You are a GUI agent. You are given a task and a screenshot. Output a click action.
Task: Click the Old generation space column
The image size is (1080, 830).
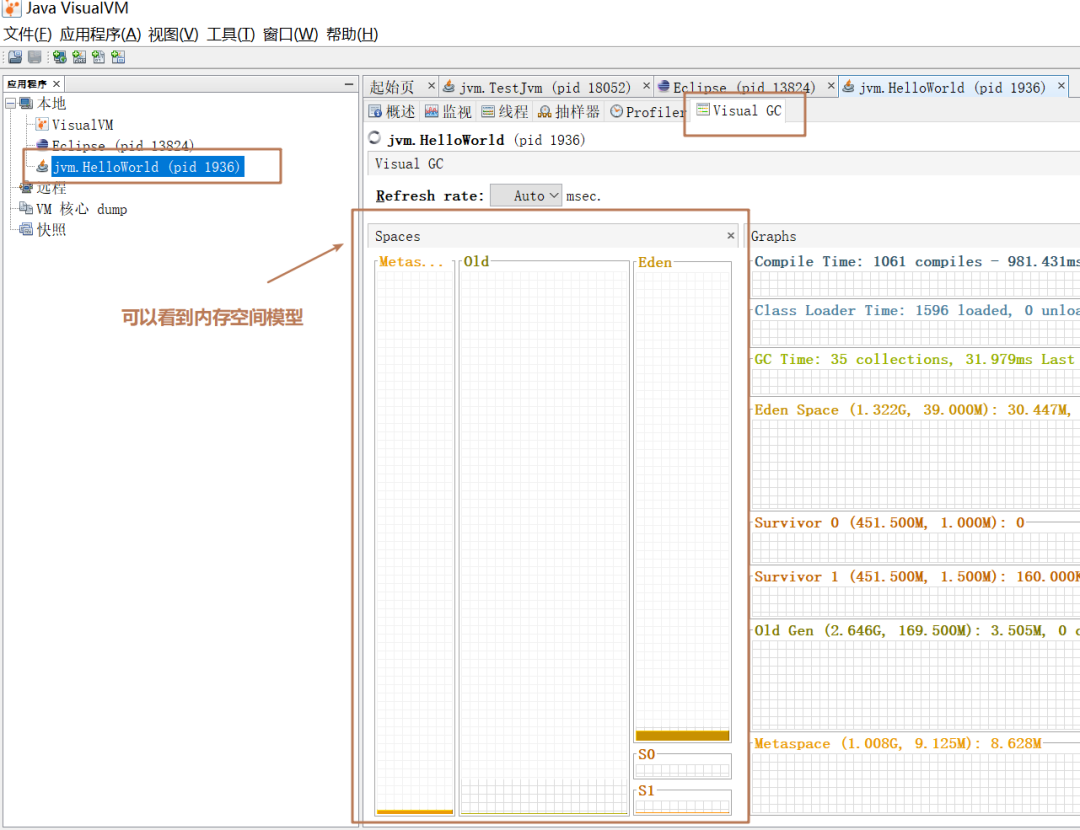(544, 537)
